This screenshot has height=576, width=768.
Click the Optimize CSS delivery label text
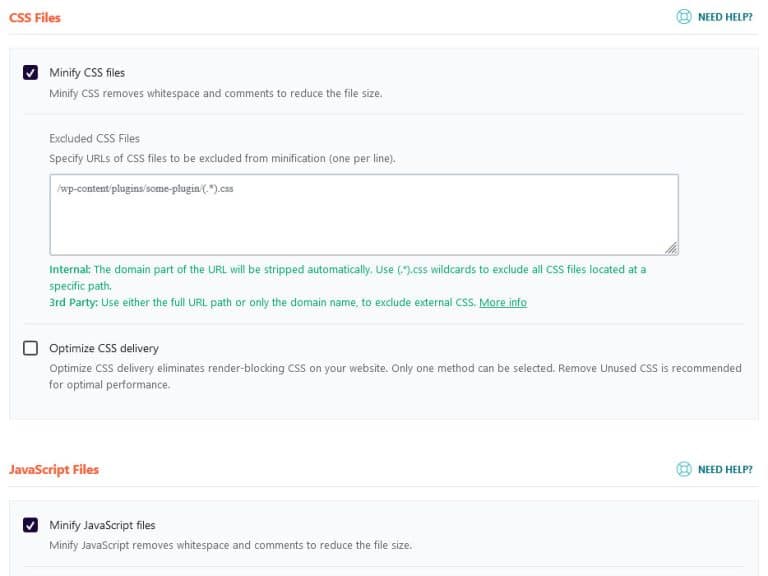pyautogui.click(x=104, y=349)
